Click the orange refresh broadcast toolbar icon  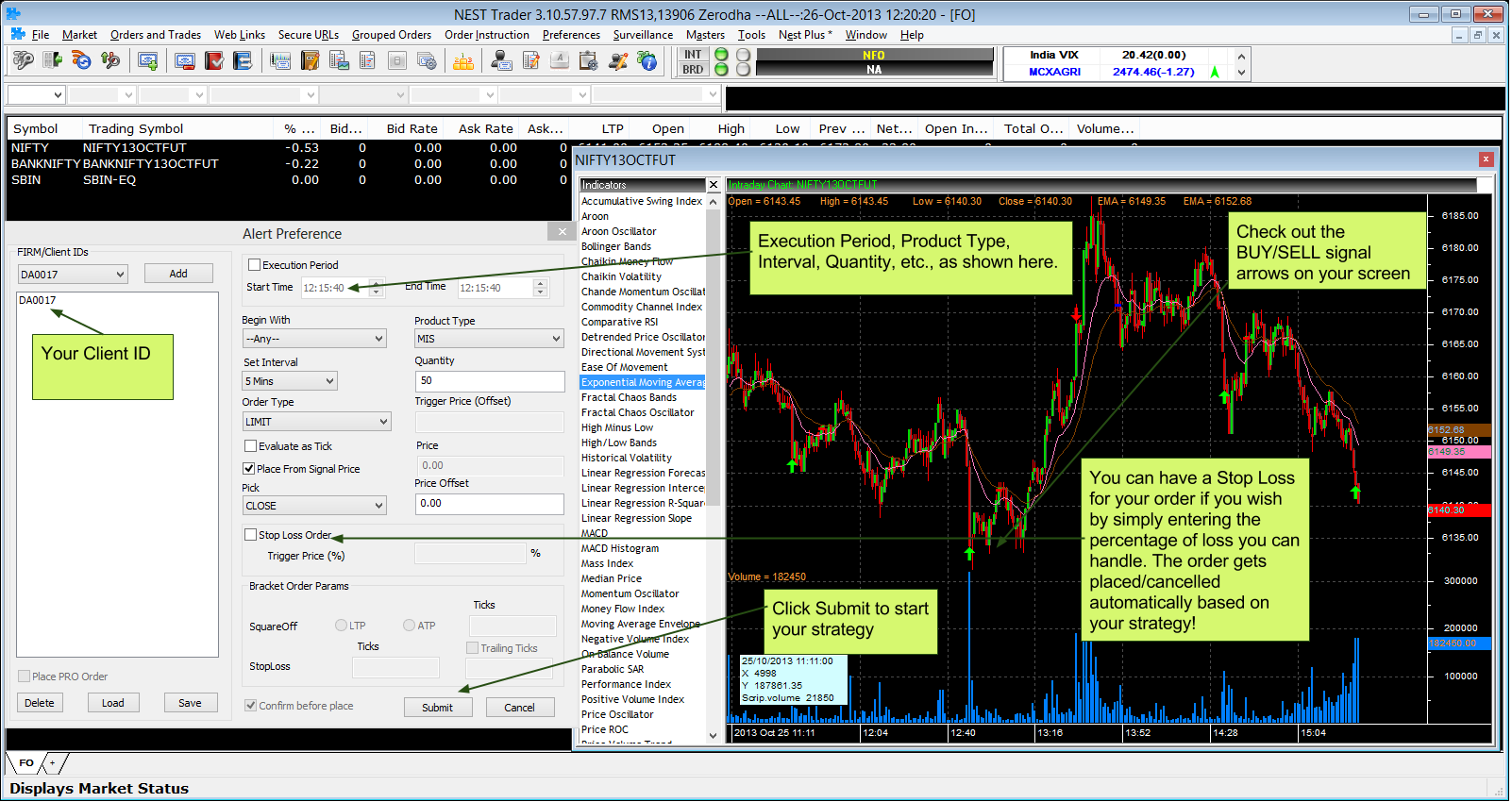(81, 60)
